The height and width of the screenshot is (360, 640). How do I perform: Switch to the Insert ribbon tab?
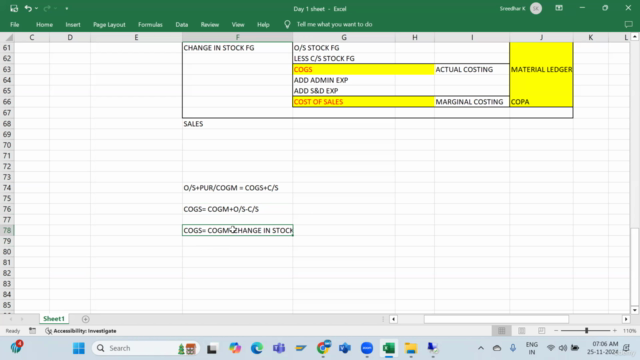(73, 24)
